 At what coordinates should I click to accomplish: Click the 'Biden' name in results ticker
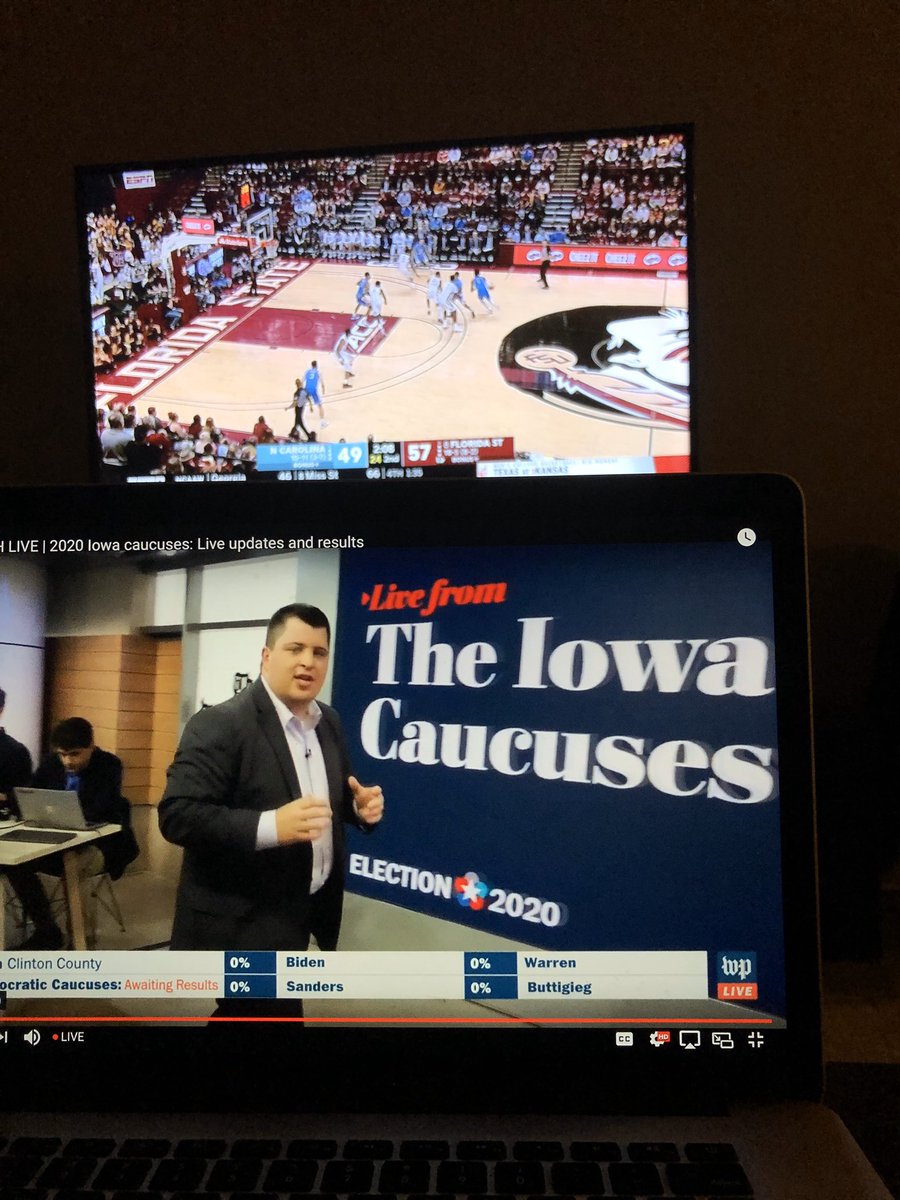pyautogui.click(x=305, y=962)
